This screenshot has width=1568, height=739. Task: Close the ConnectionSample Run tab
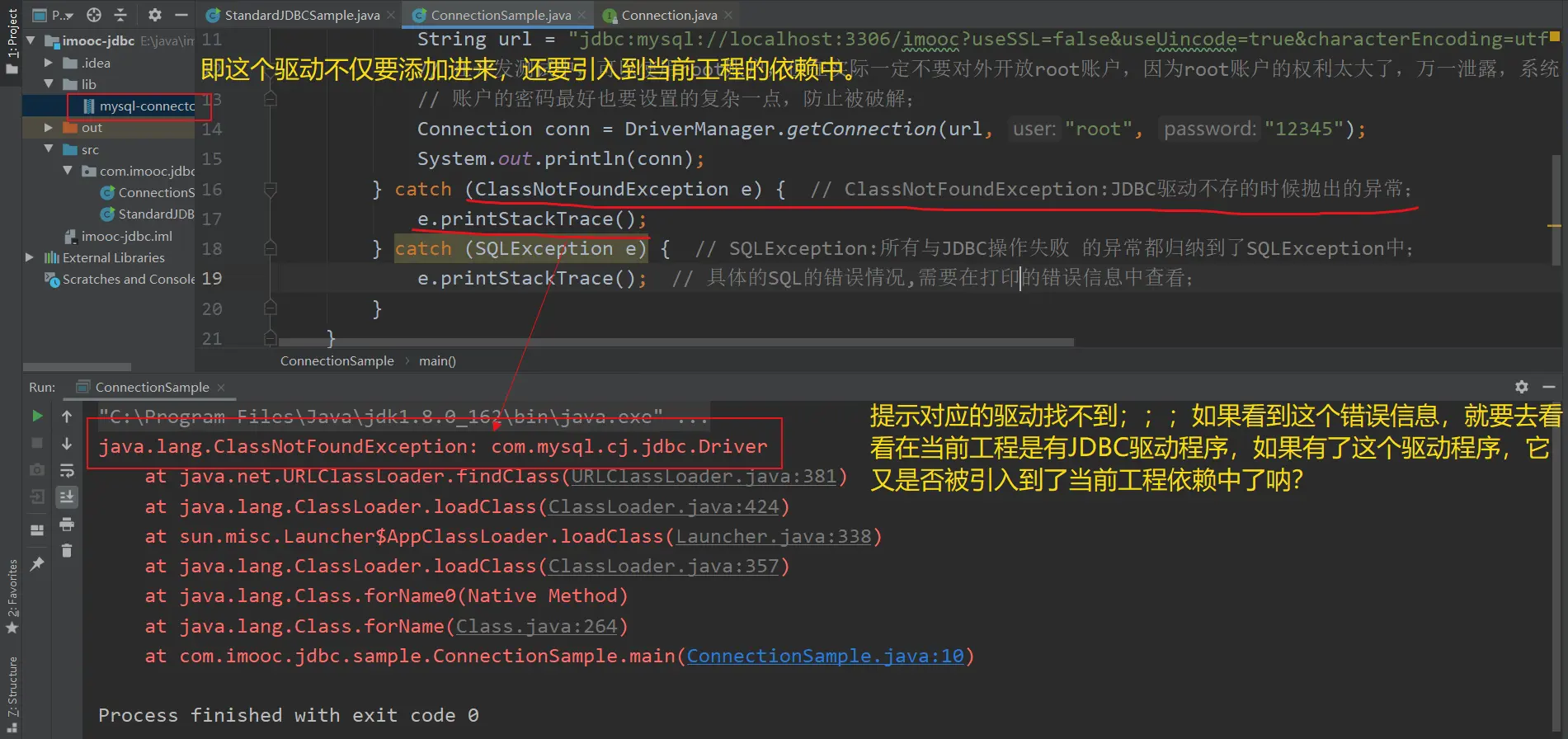[x=221, y=387]
